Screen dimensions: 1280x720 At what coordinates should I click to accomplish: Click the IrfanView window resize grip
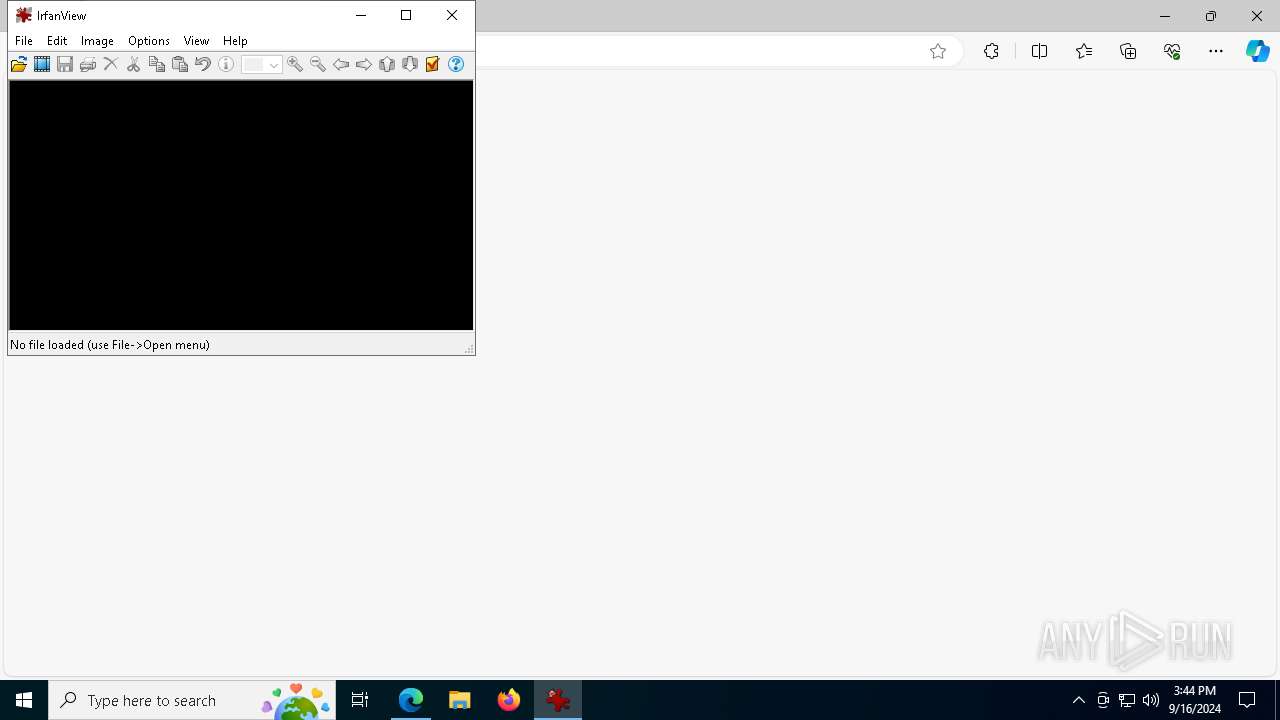468,348
